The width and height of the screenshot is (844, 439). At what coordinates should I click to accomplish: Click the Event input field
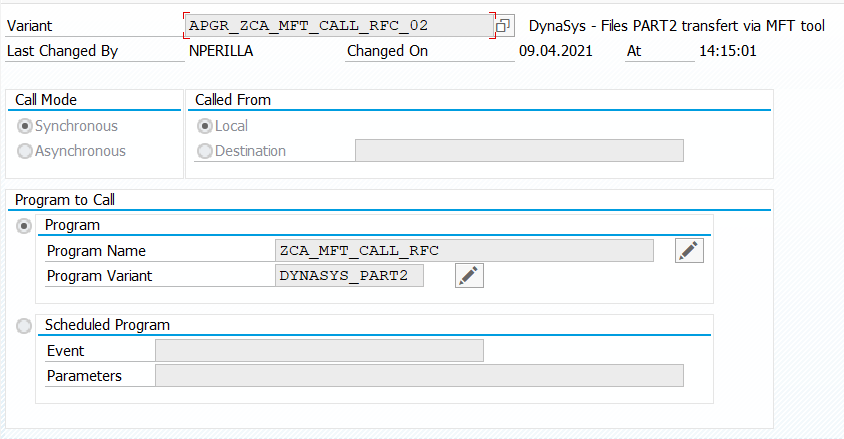319,351
